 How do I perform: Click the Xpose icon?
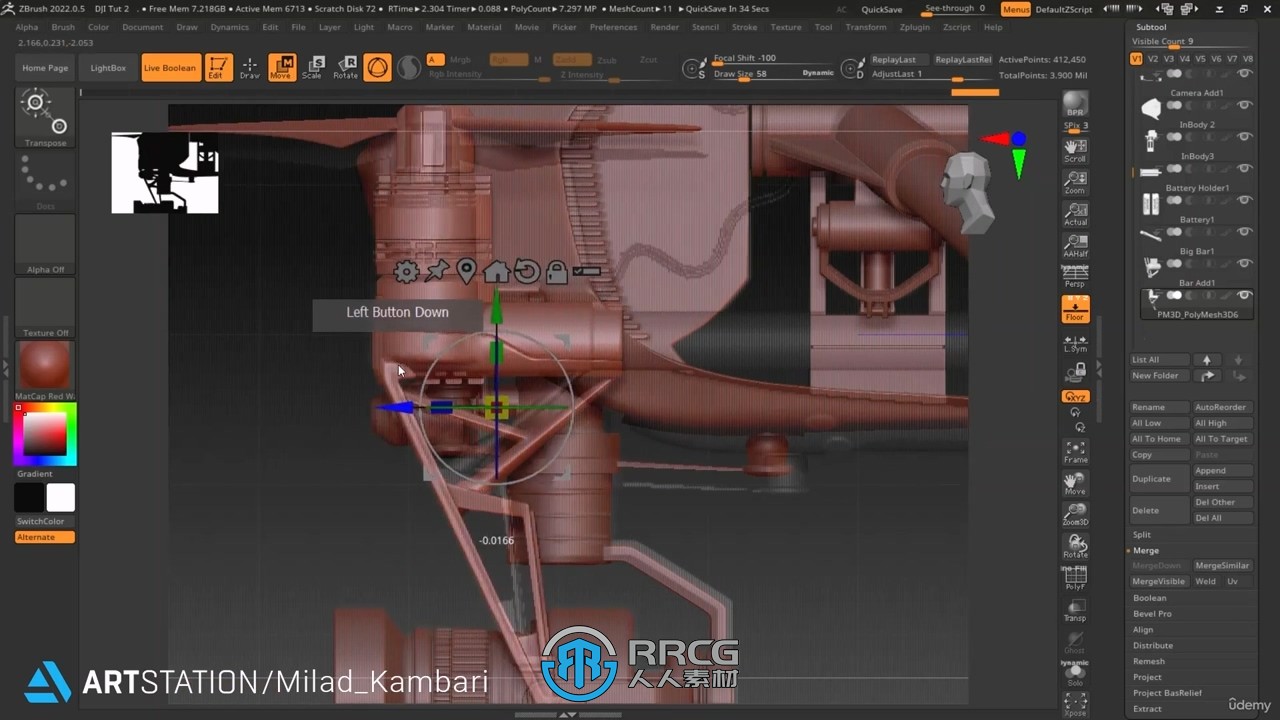pos(1075,703)
